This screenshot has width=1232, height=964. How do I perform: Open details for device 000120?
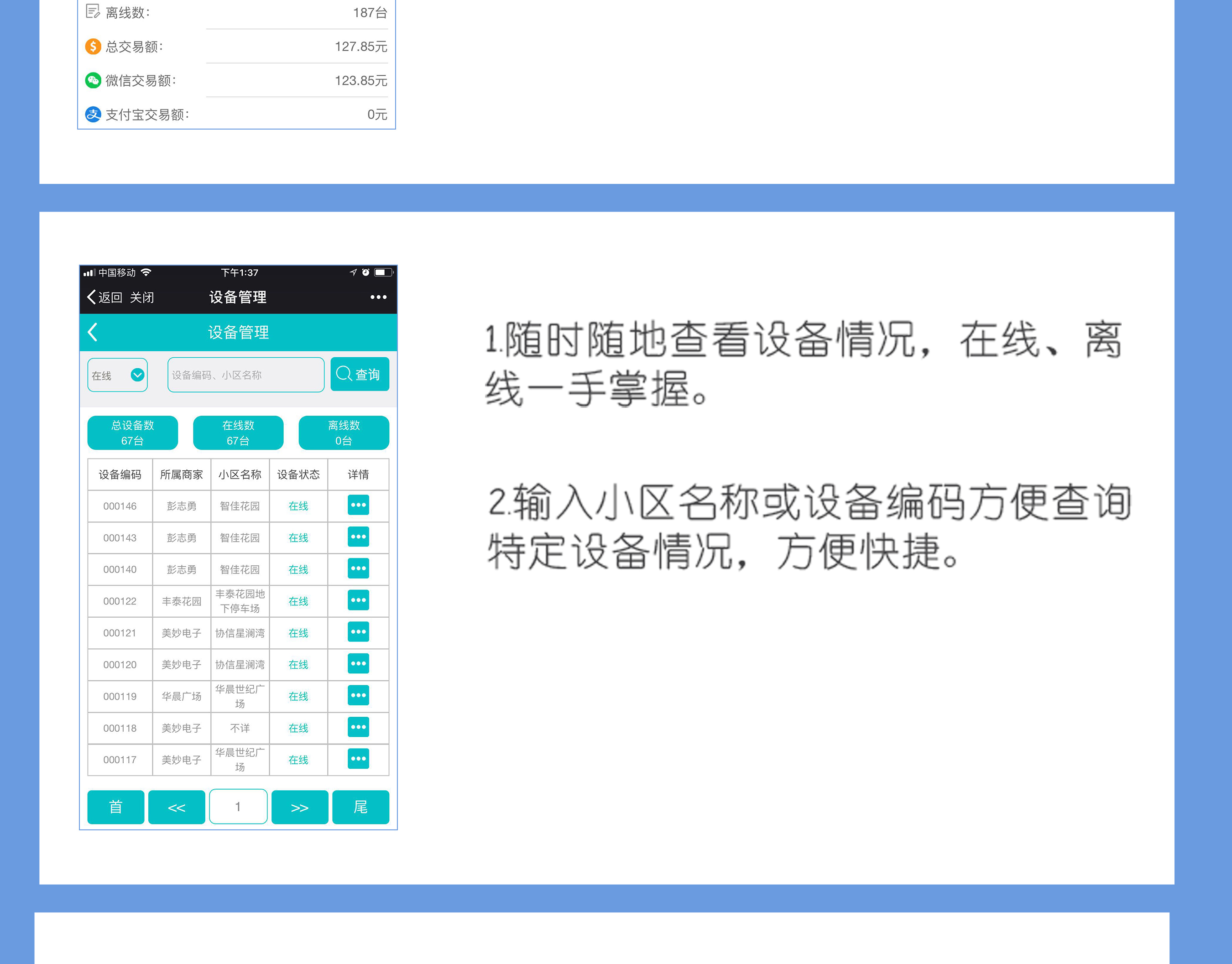tap(358, 664)
